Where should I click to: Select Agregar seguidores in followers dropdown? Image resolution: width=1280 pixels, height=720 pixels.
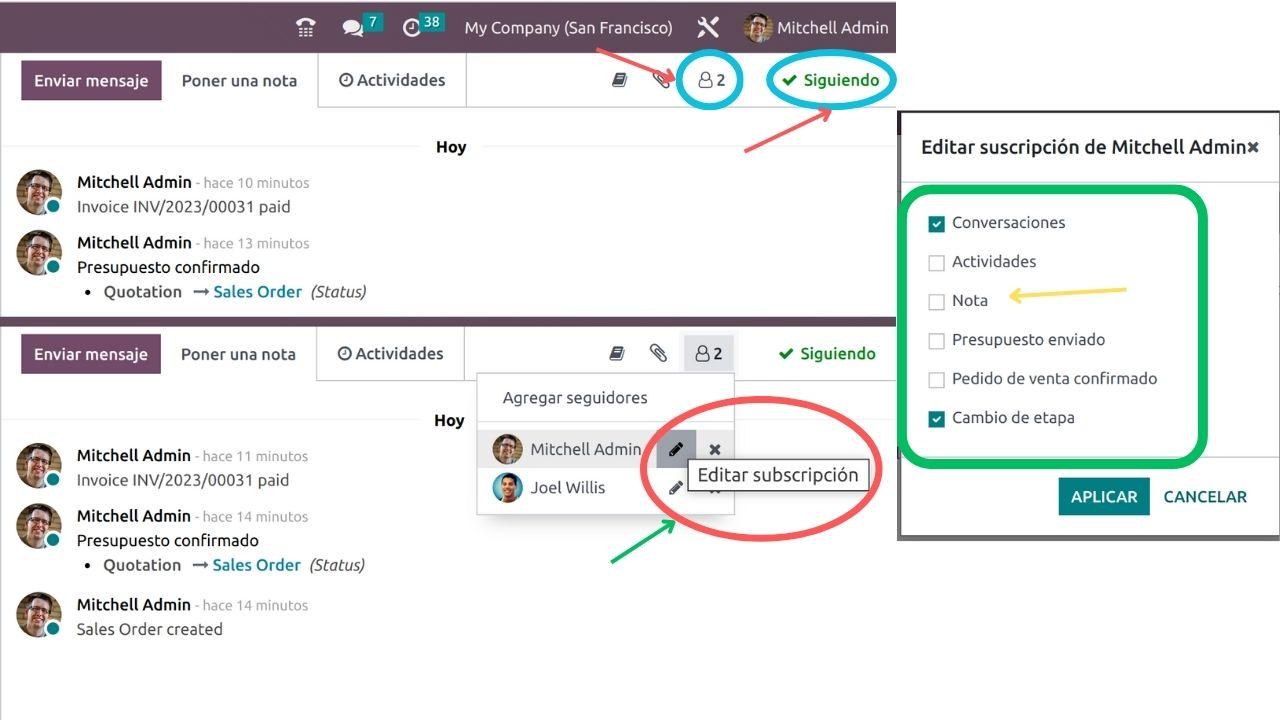point(575,398)
